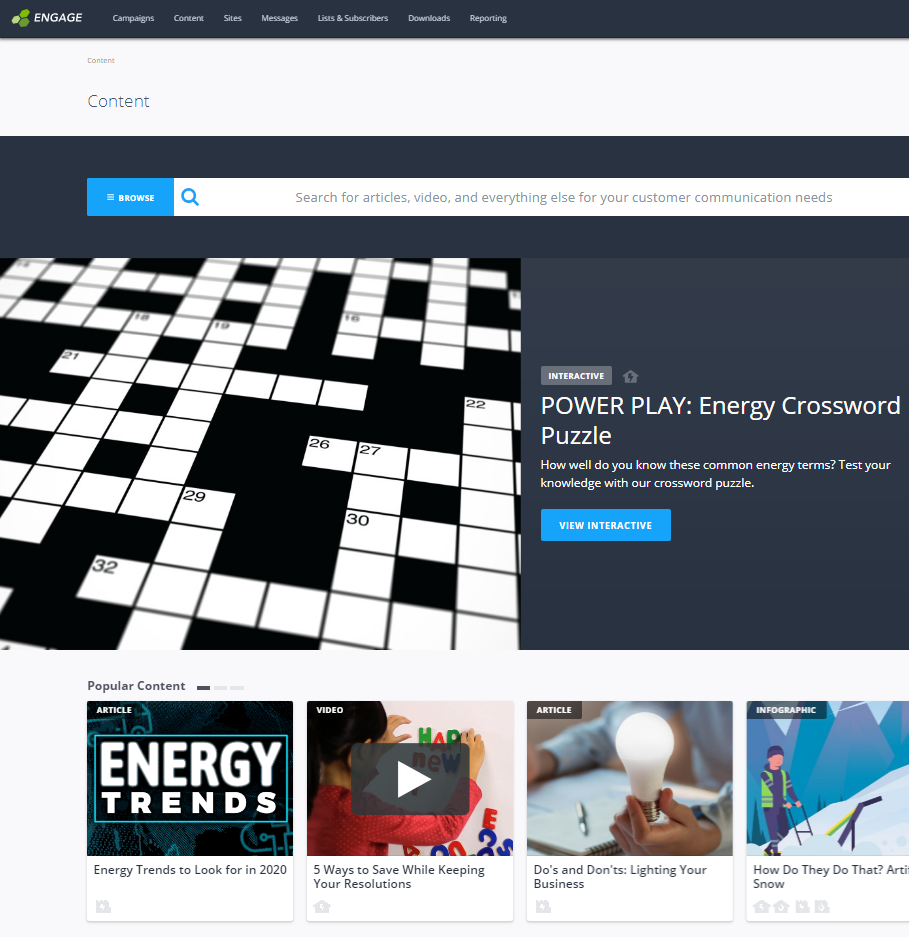Click inside the search input field
The width and height of the screenshot is (909, 937).
pyautogui.click(x=560, y=197)
